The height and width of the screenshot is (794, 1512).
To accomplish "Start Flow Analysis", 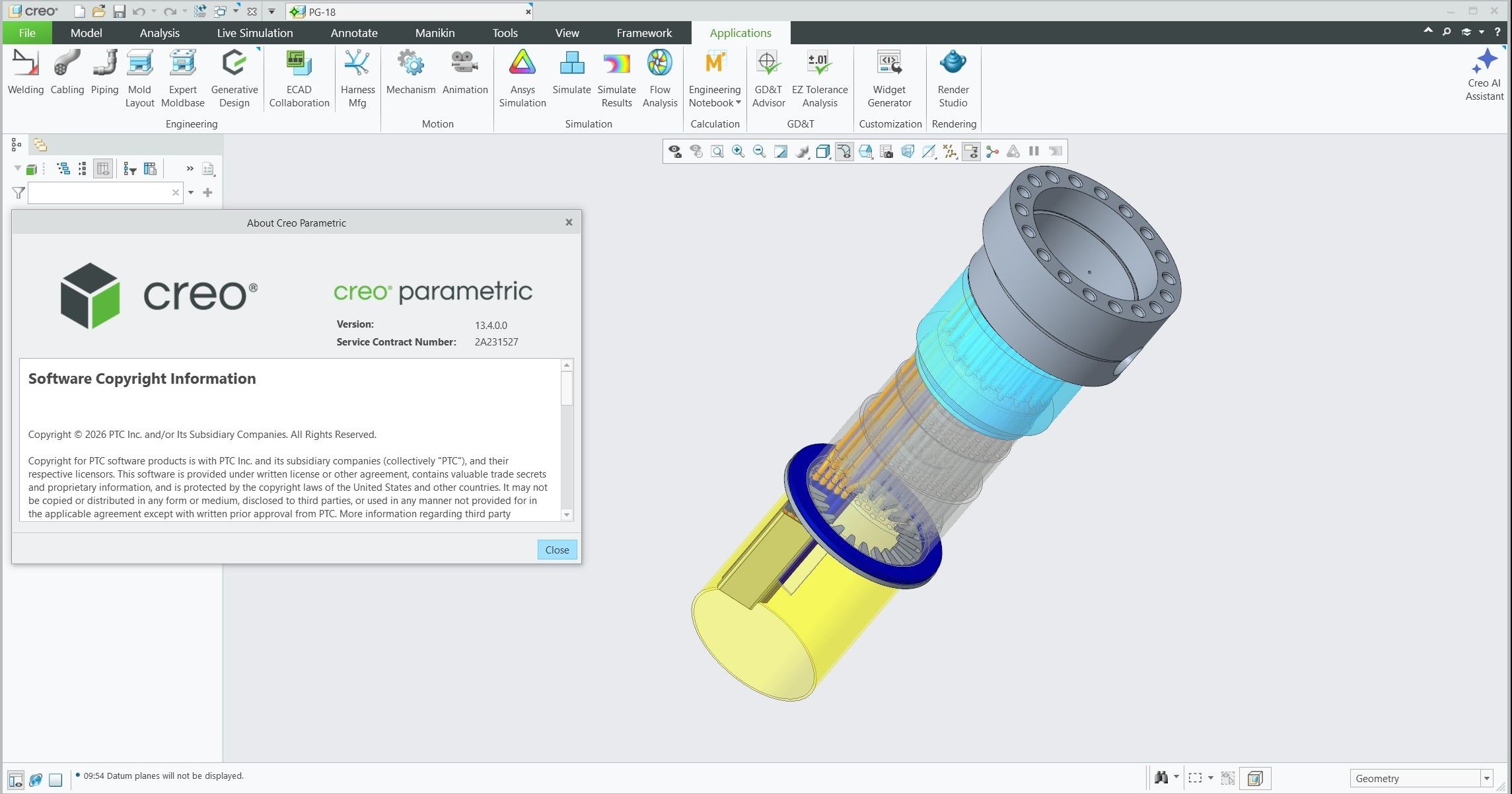I will pos(660,79).
